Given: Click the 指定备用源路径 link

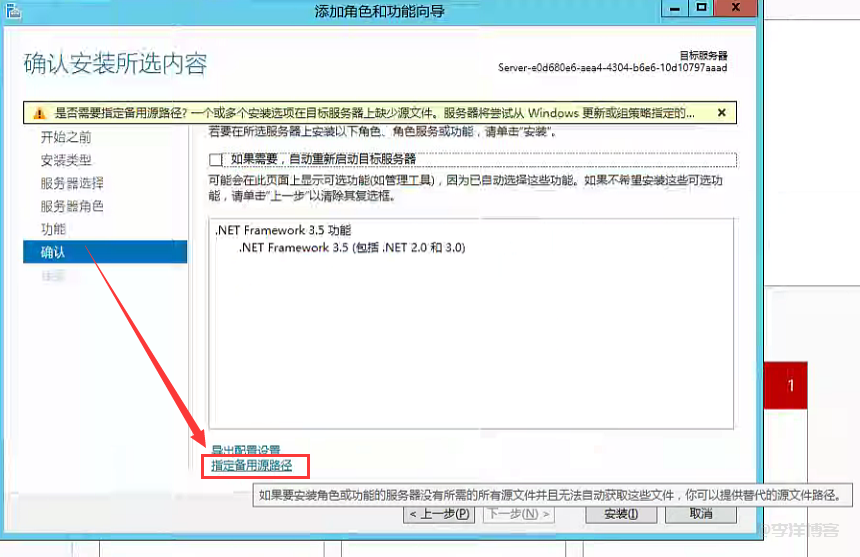Looking at the screenshot, I should 251,465.
